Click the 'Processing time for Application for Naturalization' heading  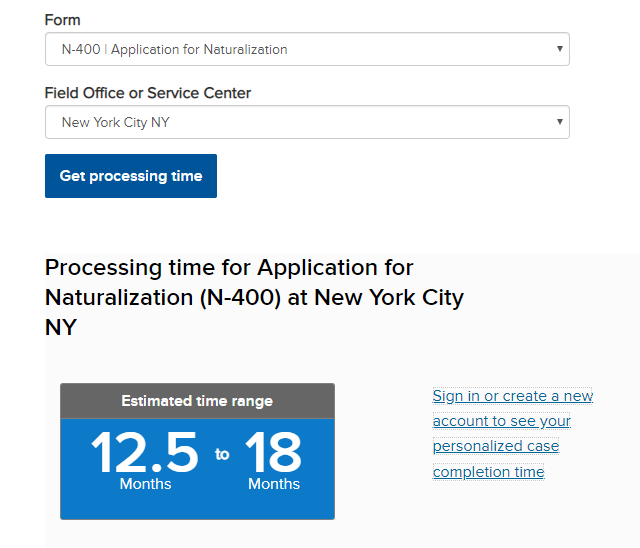click(x=254, y=297)
